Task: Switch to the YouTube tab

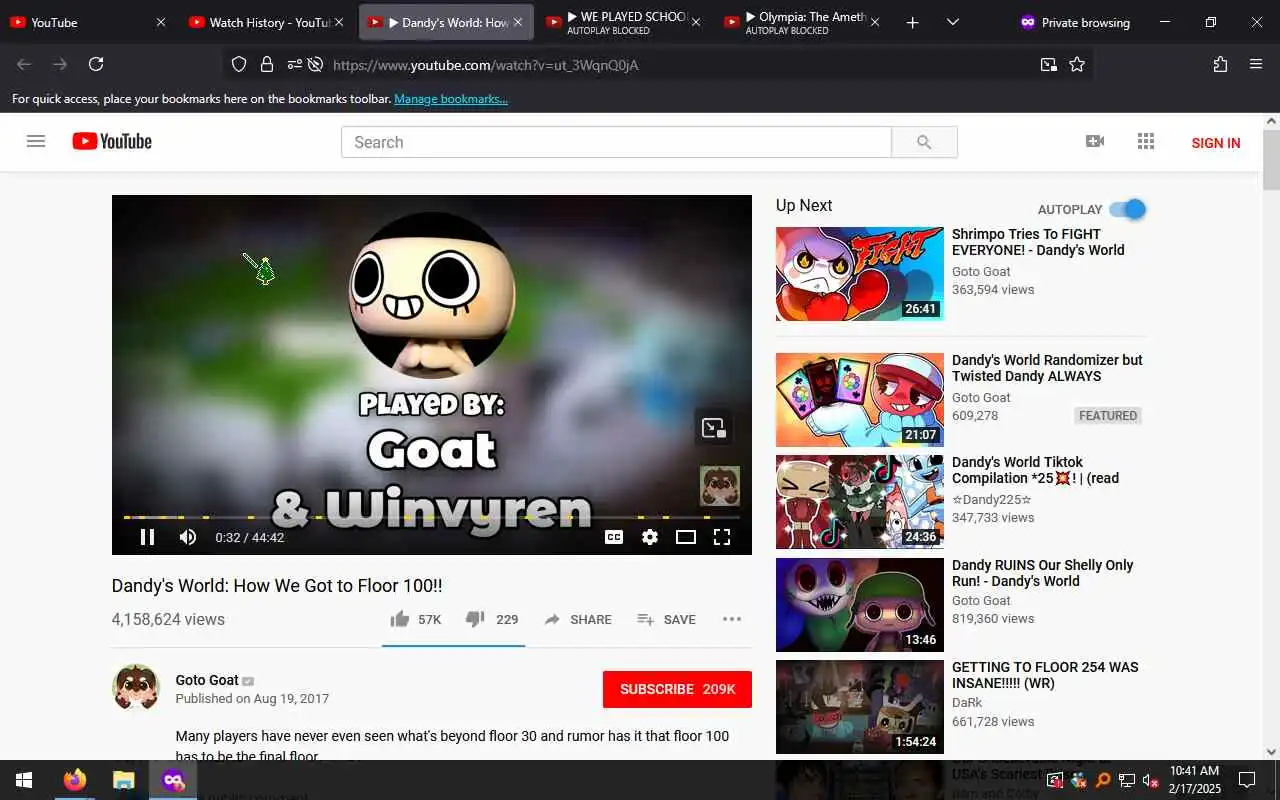Action: click(x=88, y=22)
